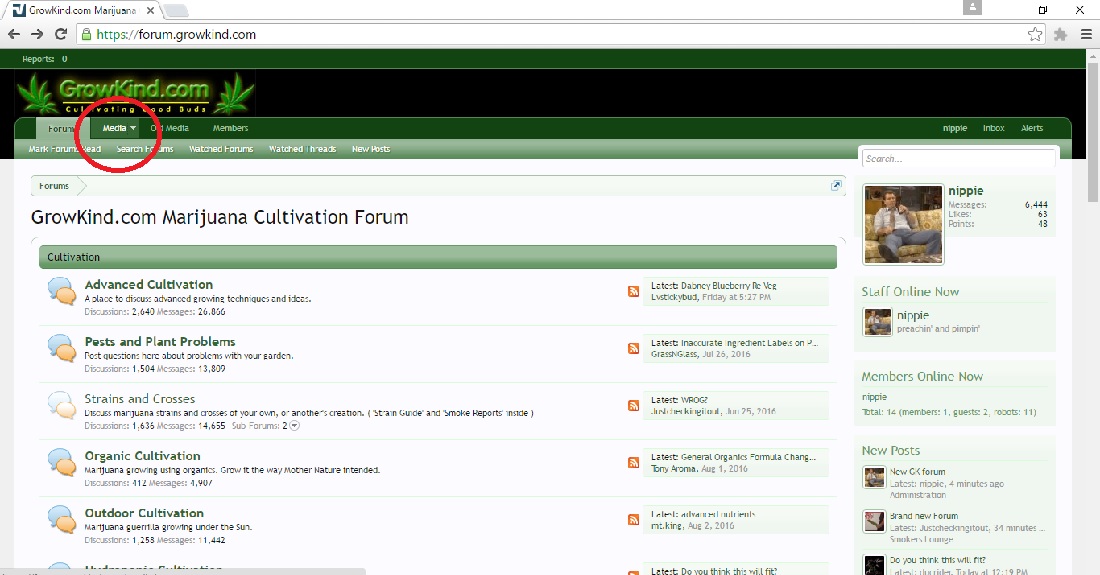Open latest thread General Organics Formula Change
Image resolution: width=1100 pixels, height=575 pixels.
click(x=748, y=456)
